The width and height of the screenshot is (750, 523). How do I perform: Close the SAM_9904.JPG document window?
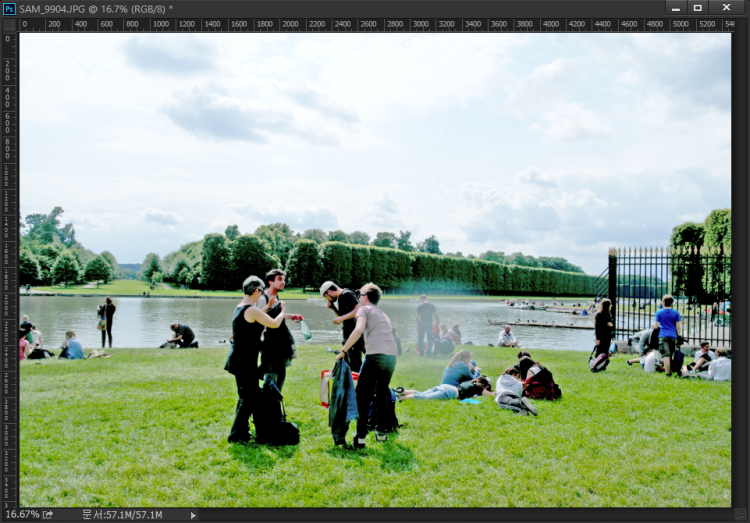(729, 8)
